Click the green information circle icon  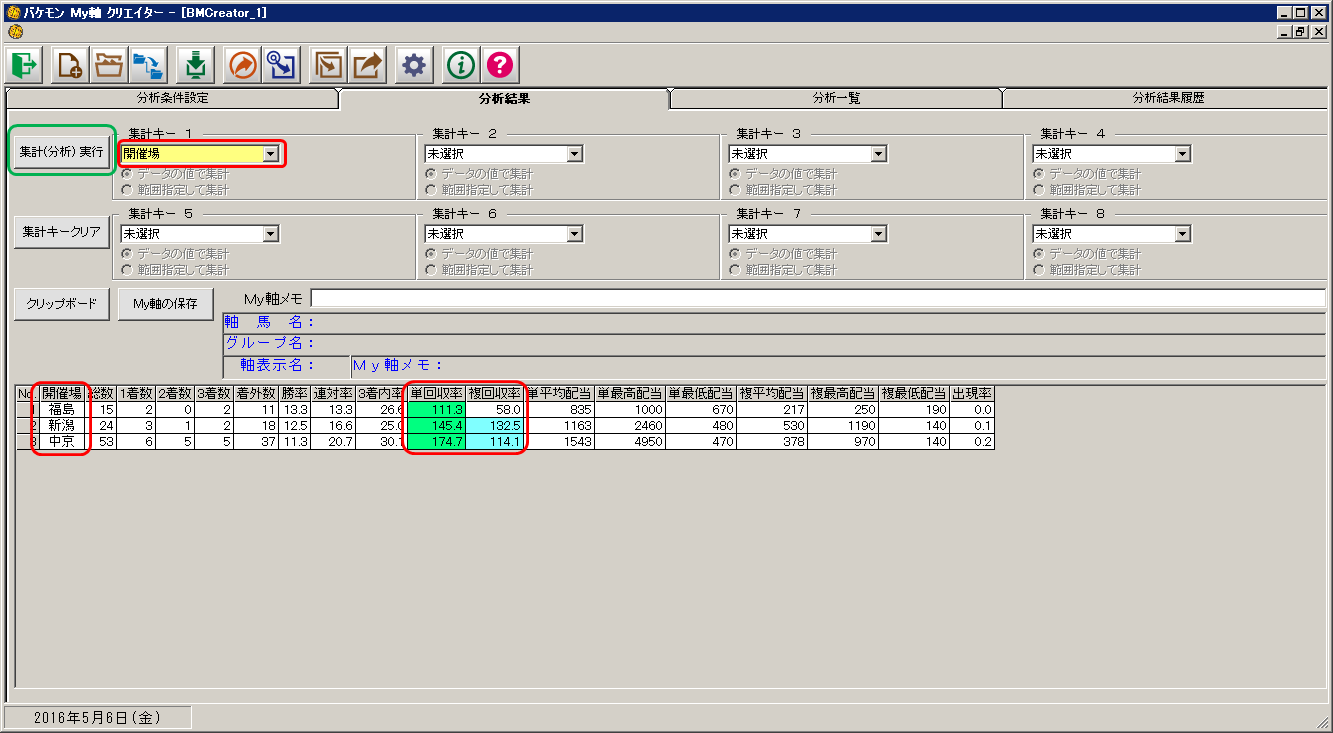click(x=461, y=66)
